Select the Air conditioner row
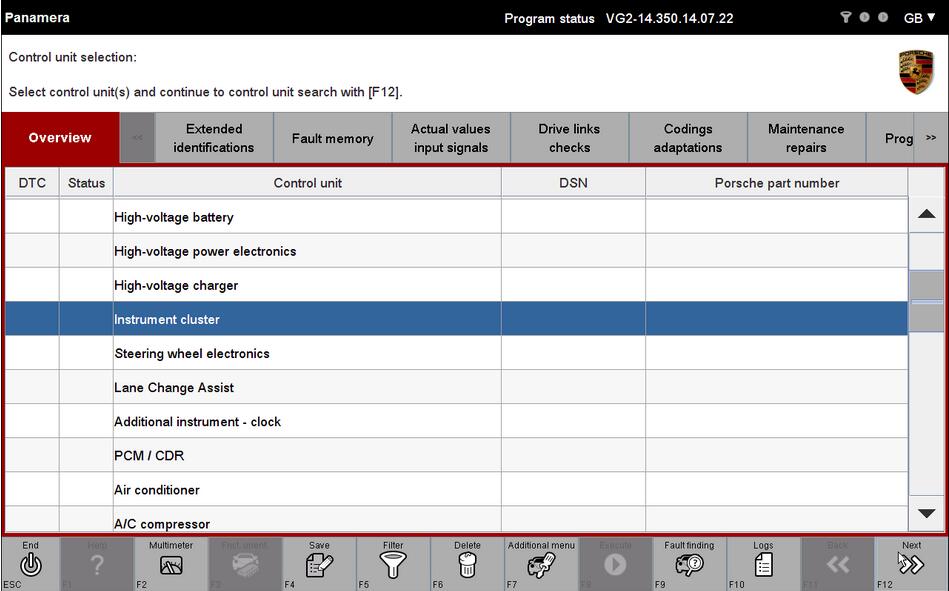 (x=456, y=489)
